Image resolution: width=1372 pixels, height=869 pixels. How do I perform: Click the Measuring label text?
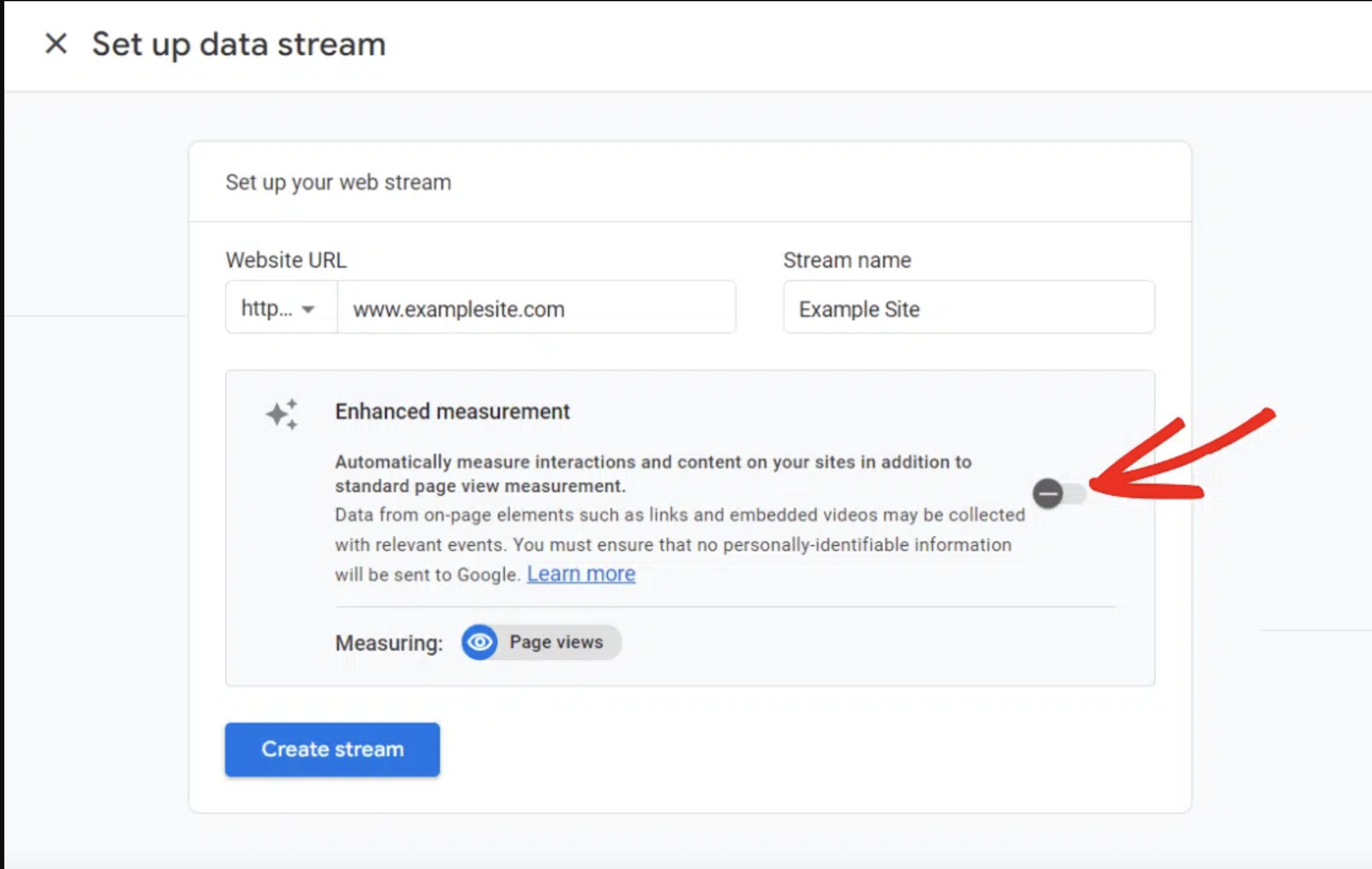[388, 643]
